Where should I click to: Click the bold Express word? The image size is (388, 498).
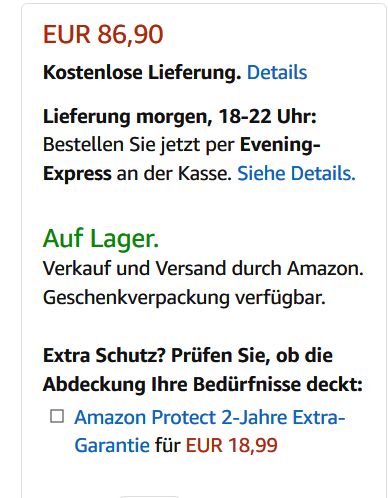[x=77, y=174]
